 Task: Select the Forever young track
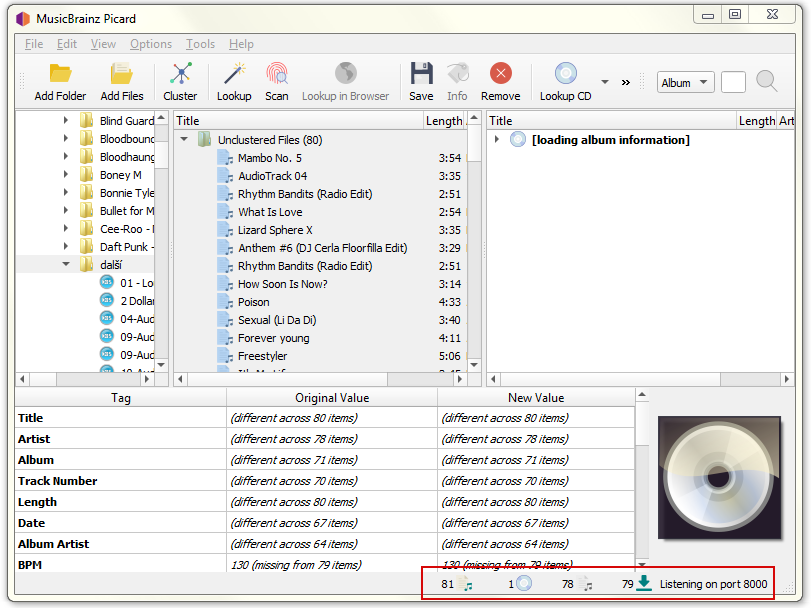(274, 338)
